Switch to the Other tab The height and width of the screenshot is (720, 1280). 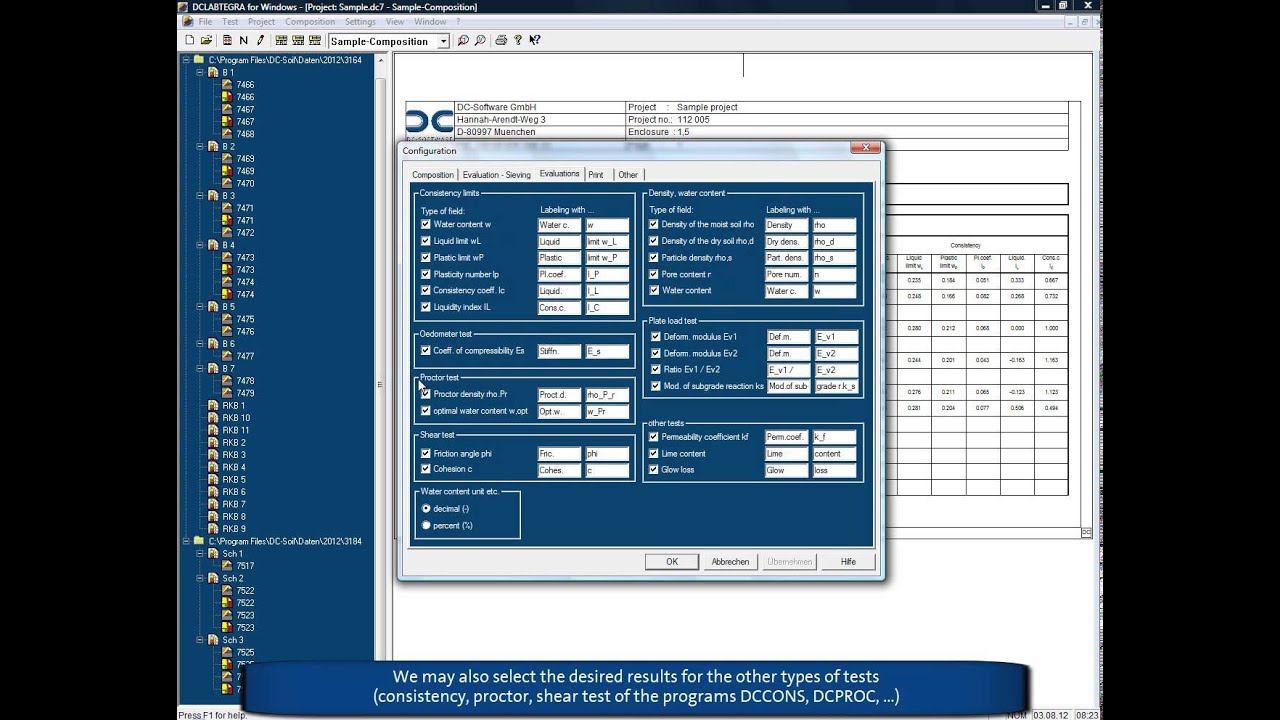627,175
